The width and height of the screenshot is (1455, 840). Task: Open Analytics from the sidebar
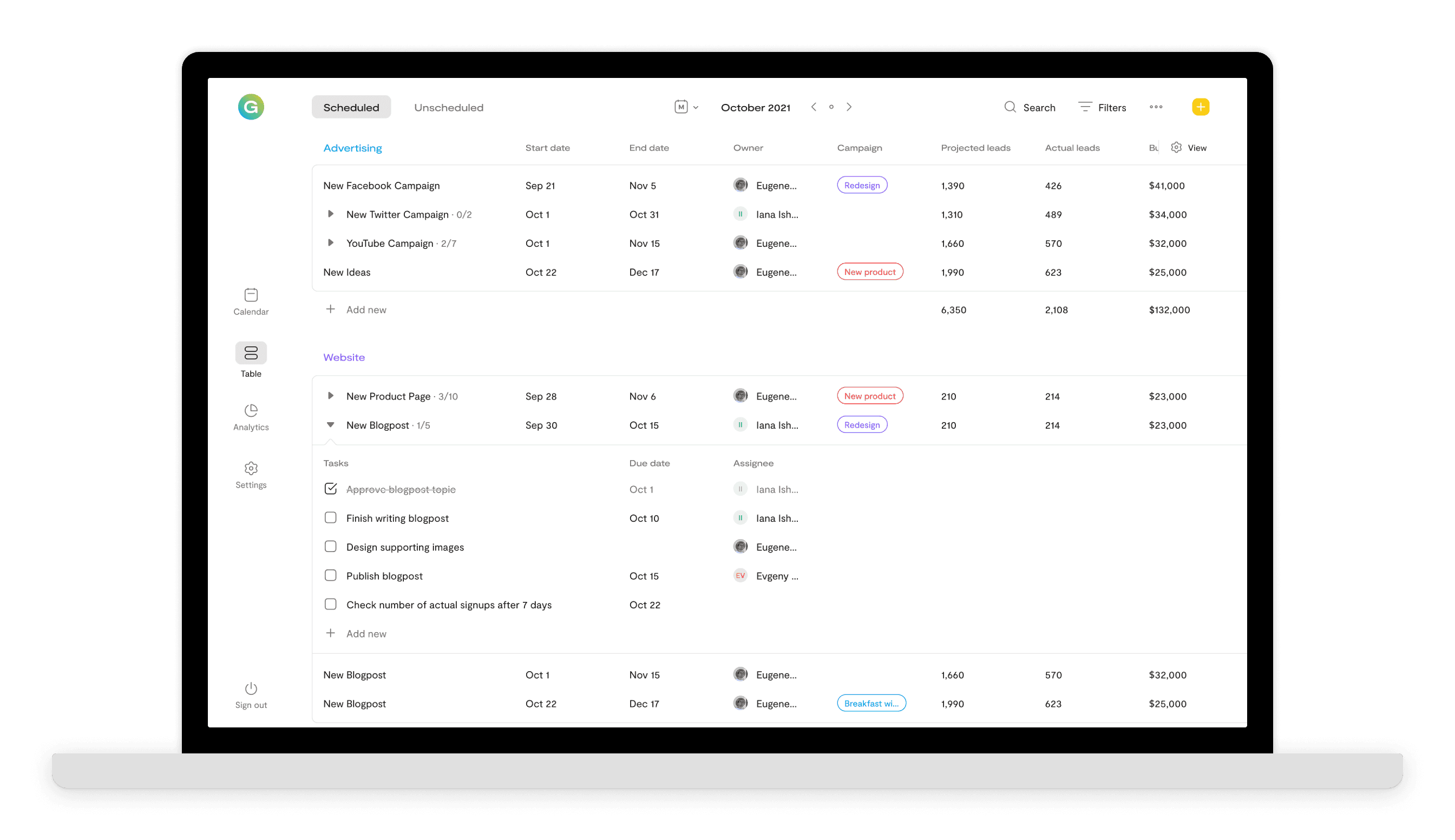(251, 417)
